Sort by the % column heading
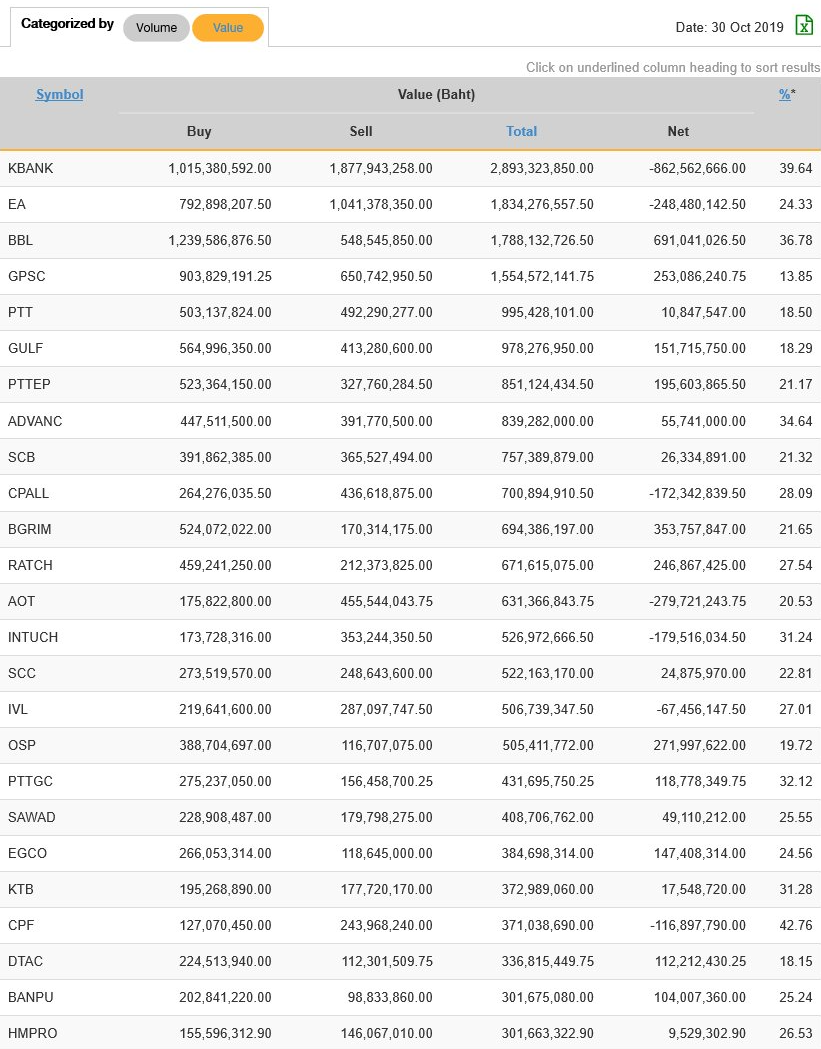The image size is (821, 1049). click(784, 95)
